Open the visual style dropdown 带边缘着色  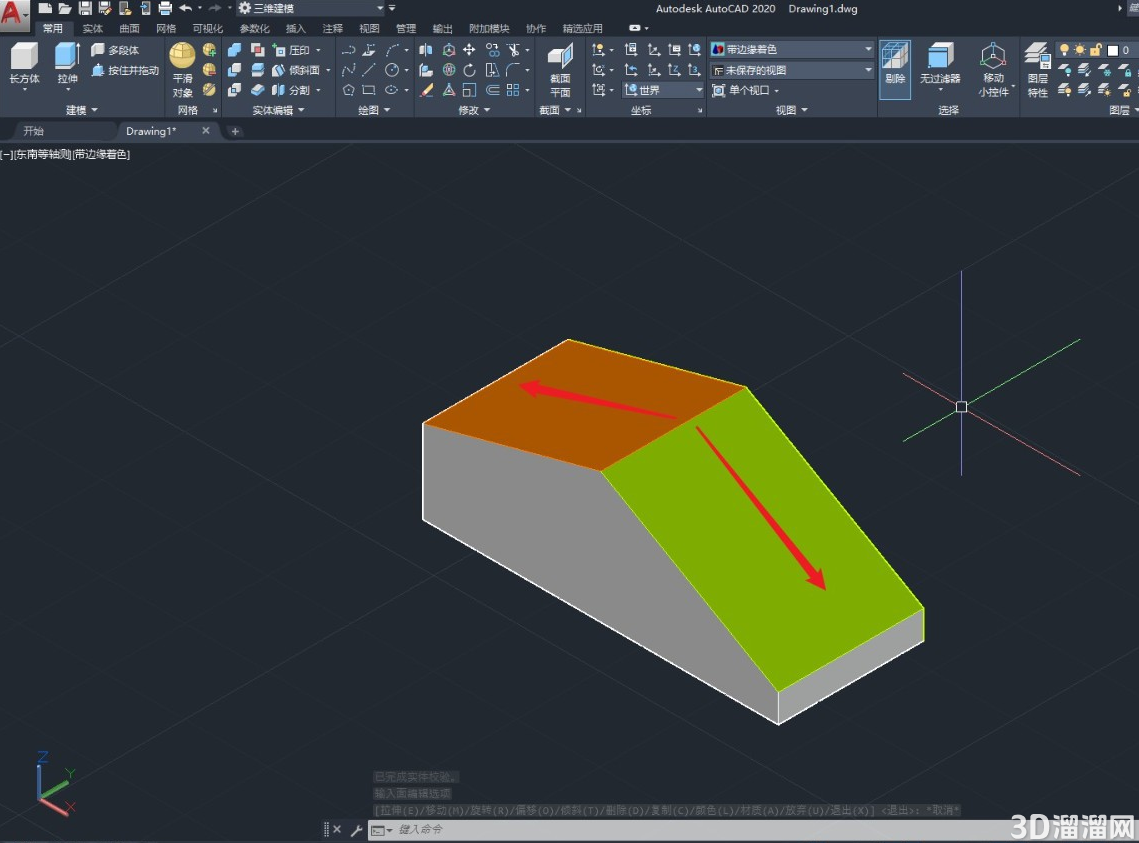pyautogui.click(x=791, y=49)
